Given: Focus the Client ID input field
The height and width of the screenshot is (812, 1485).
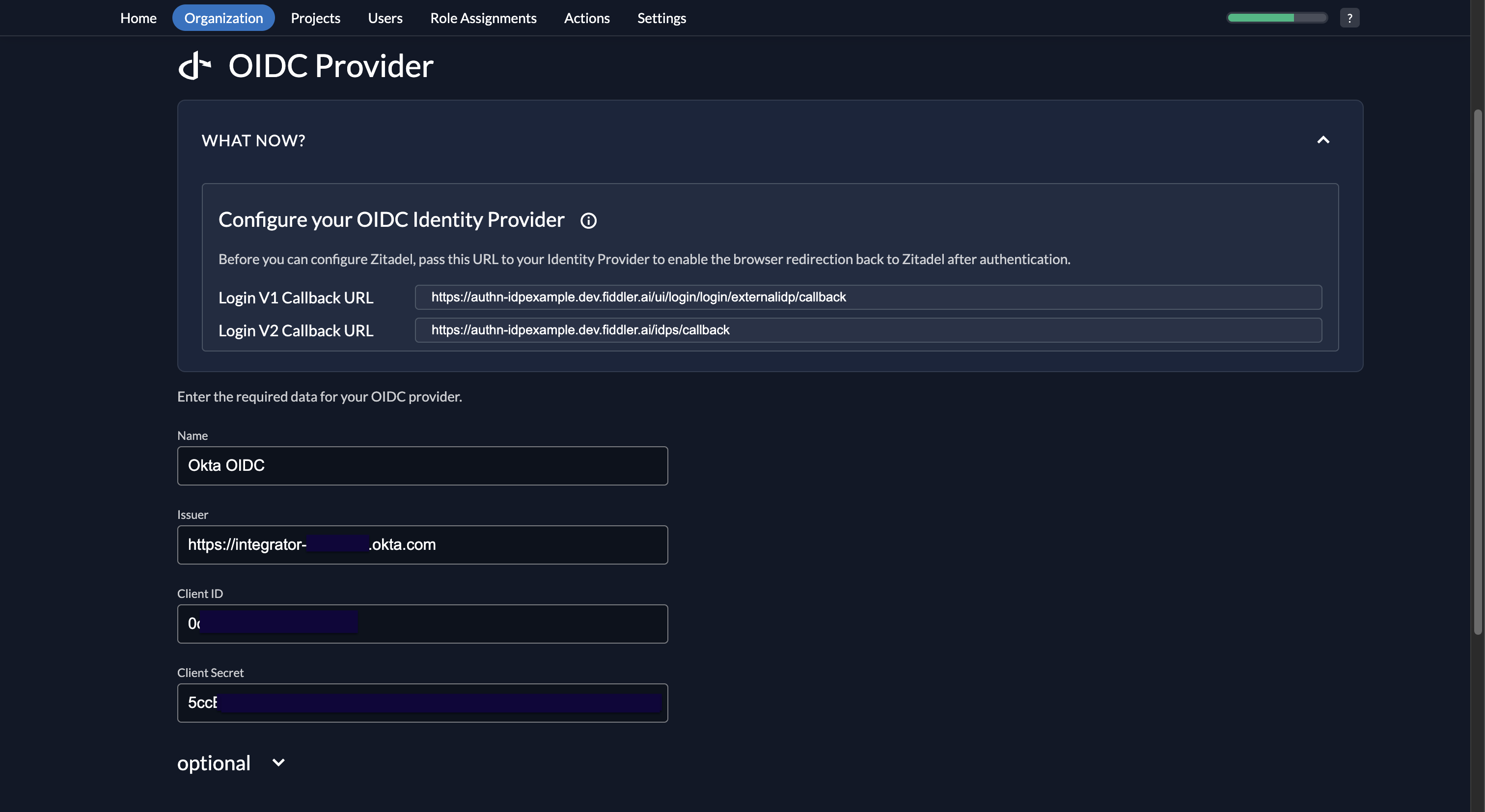Looking at the screenshot, I should point(422,623).
